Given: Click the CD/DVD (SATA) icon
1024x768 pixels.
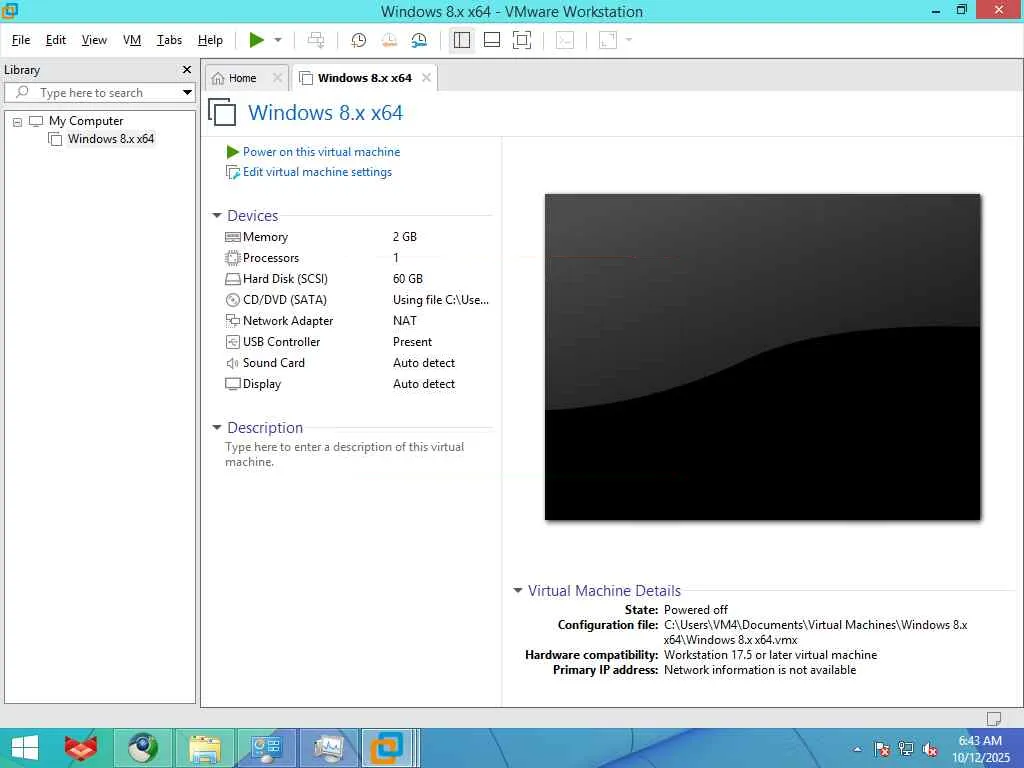Looking at the screenshot, I should (x=232, y=300).
